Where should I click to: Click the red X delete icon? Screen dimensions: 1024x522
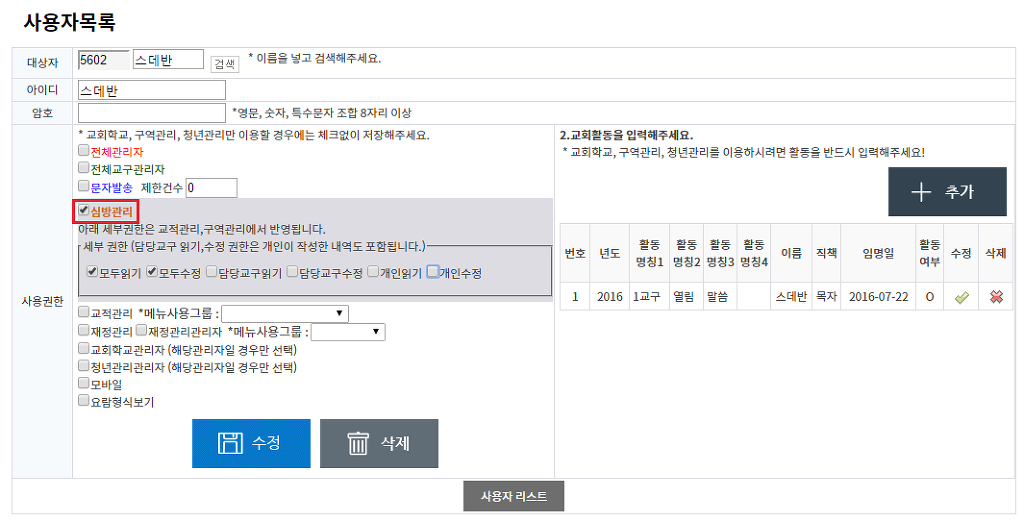click(x=996, y=297)
